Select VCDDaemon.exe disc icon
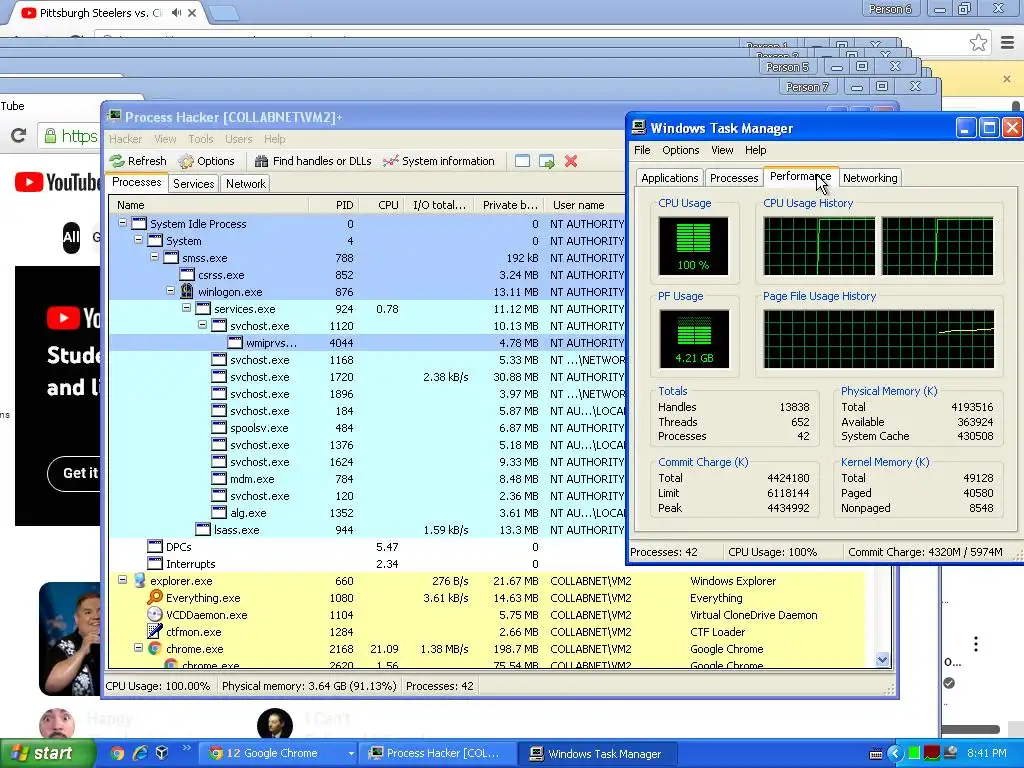This screenshot has width=1024, height=768. (x=155, y=615)
